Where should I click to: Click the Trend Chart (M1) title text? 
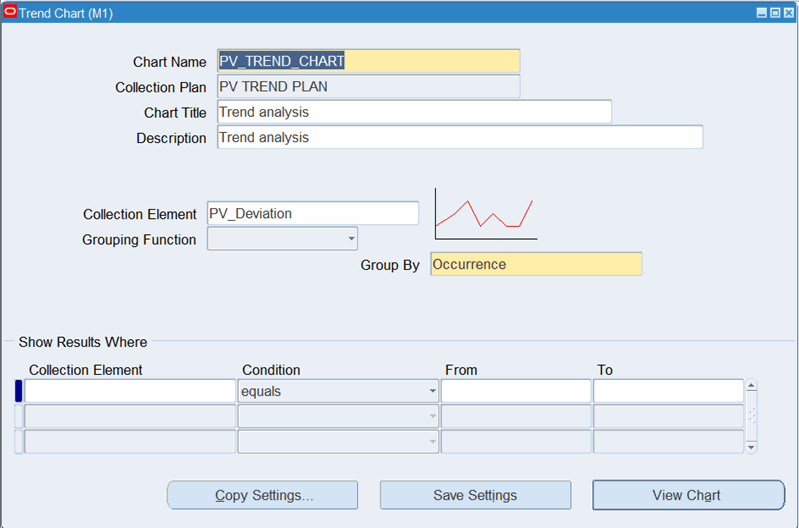(x=66, y=13)
